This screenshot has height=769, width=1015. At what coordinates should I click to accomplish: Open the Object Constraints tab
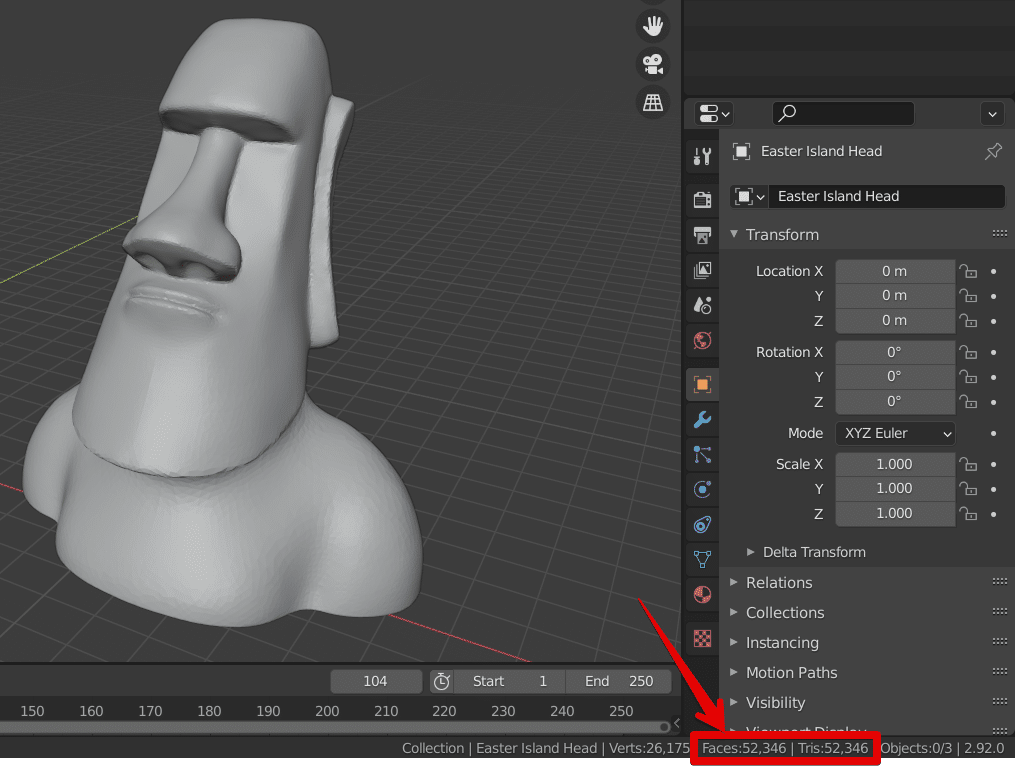pyautogui.click(x=702, y=524)
